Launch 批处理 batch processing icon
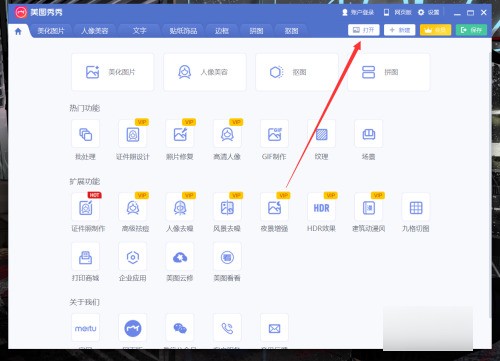This screenshot has width=500, height=361. click(85, 134)
